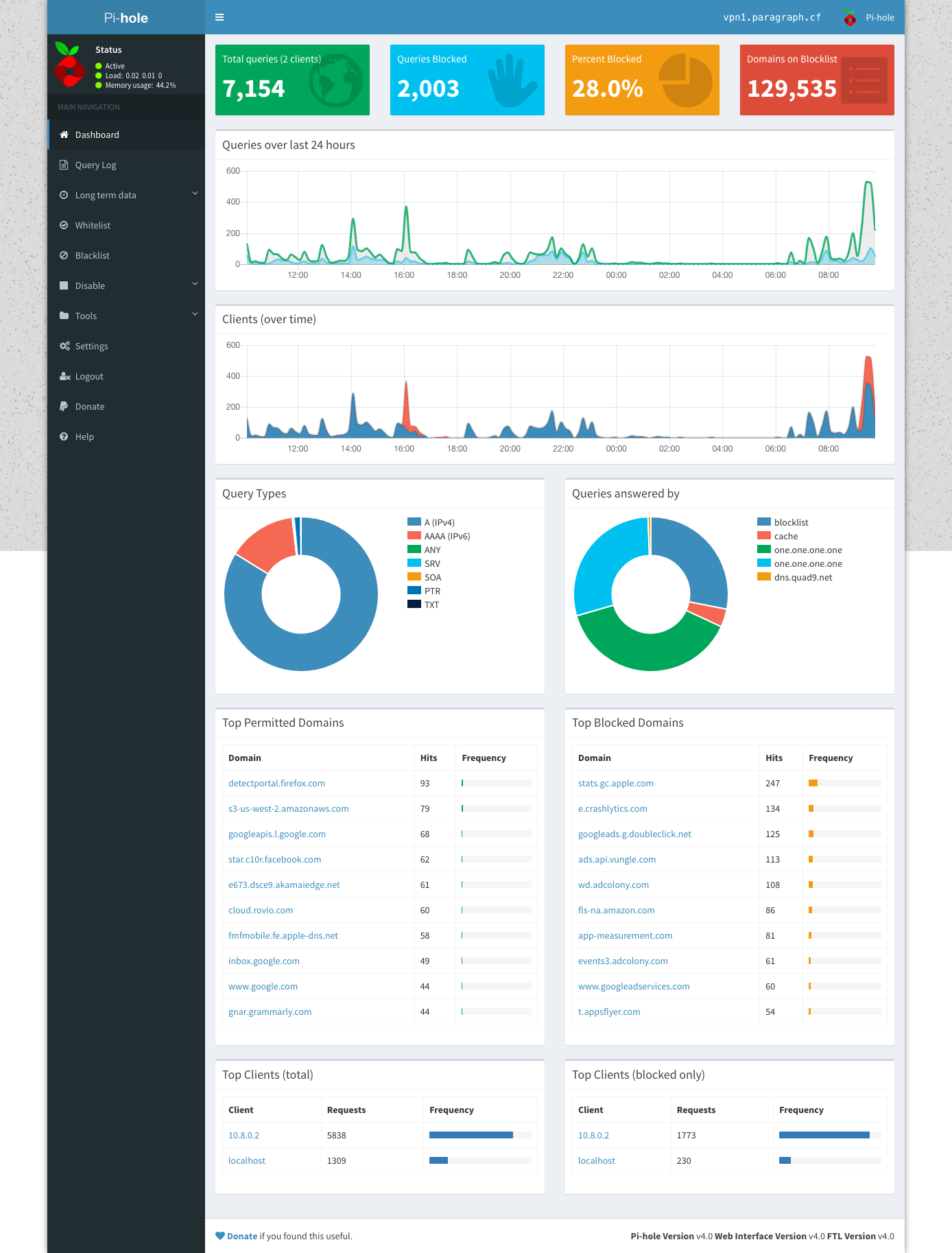
Task: Click the Pi-hole raspberry logo in the top bar
Action: point(850,18)
